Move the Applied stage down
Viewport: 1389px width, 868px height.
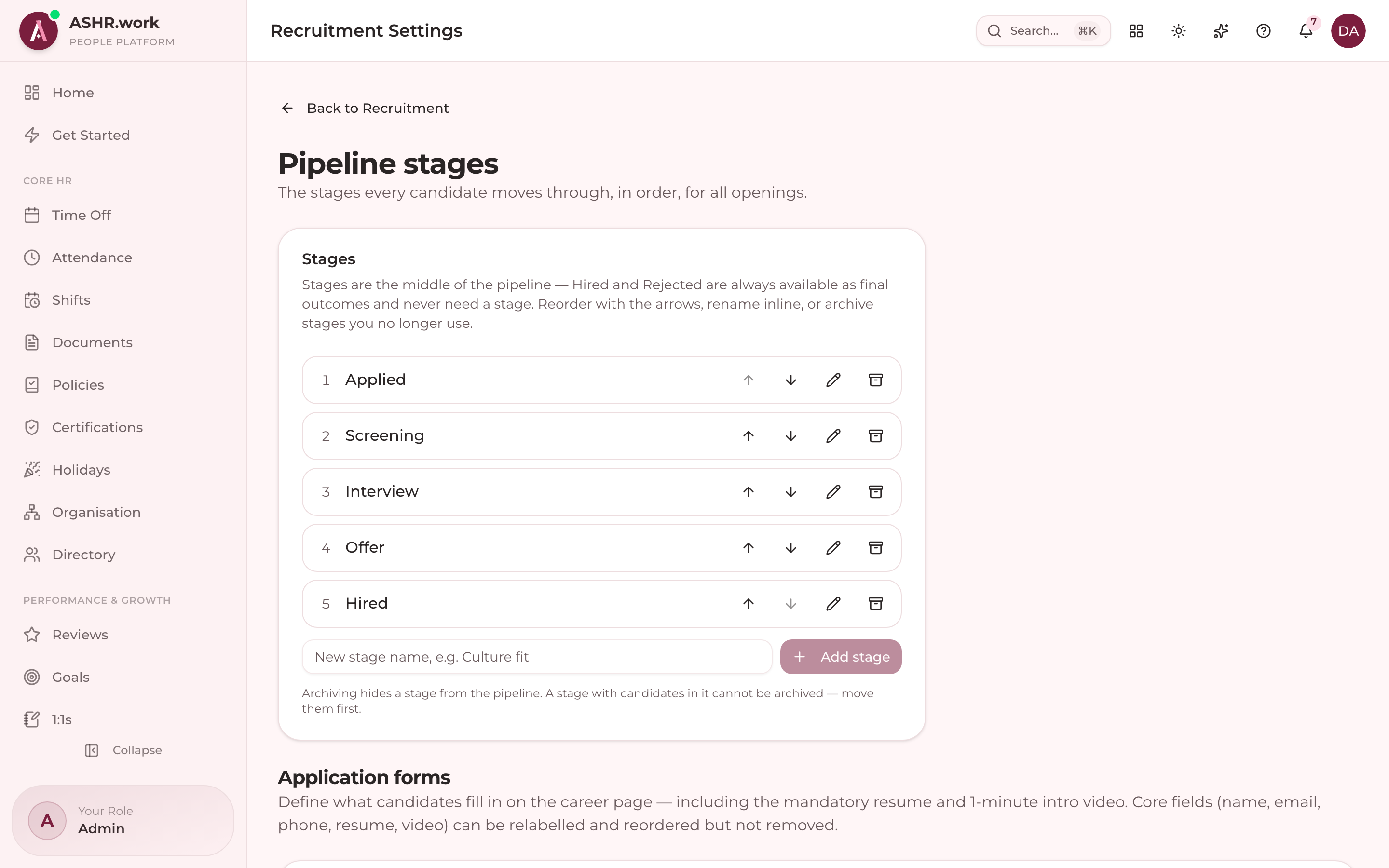coord(790,380)
